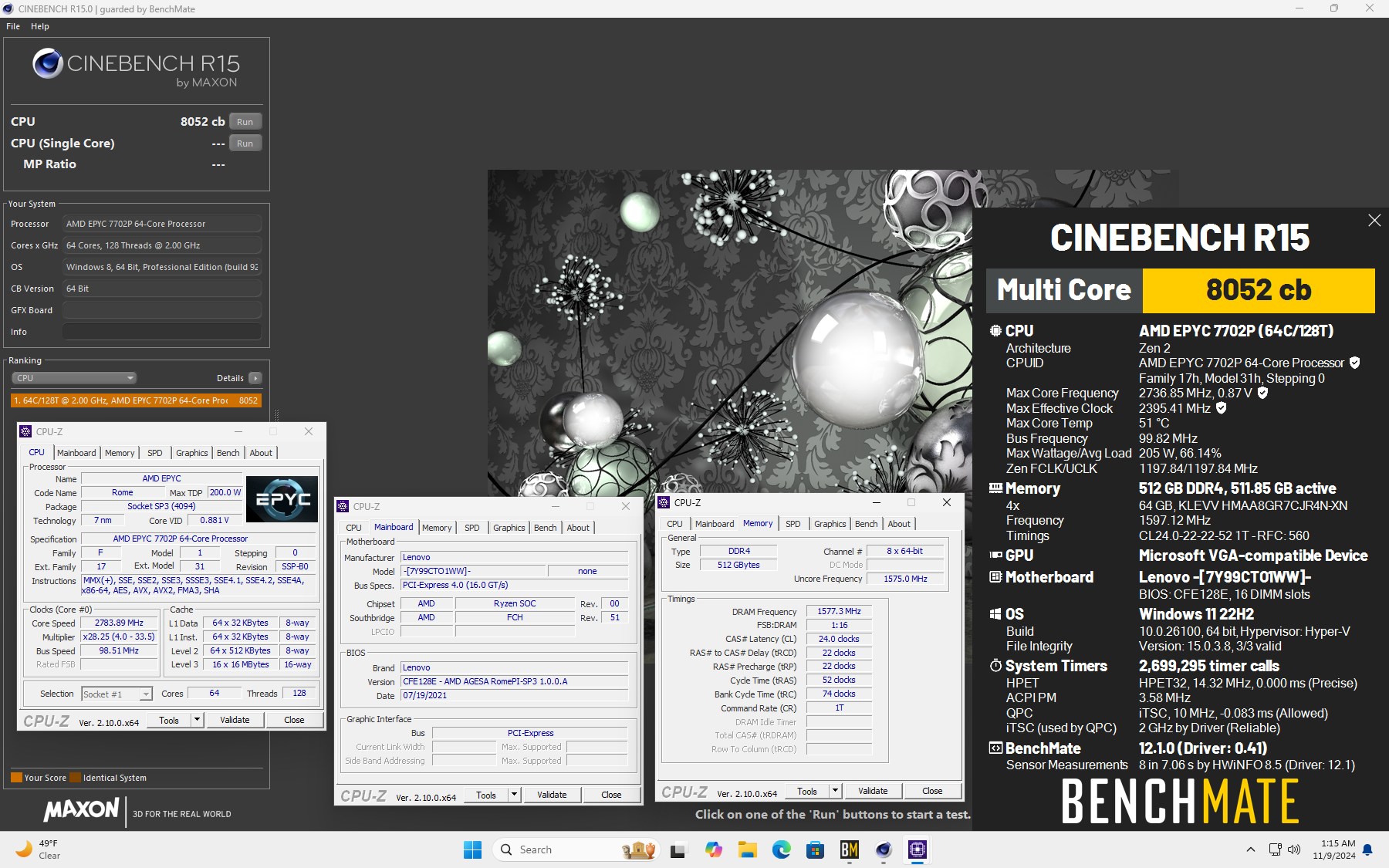Open the File menu

13,26
